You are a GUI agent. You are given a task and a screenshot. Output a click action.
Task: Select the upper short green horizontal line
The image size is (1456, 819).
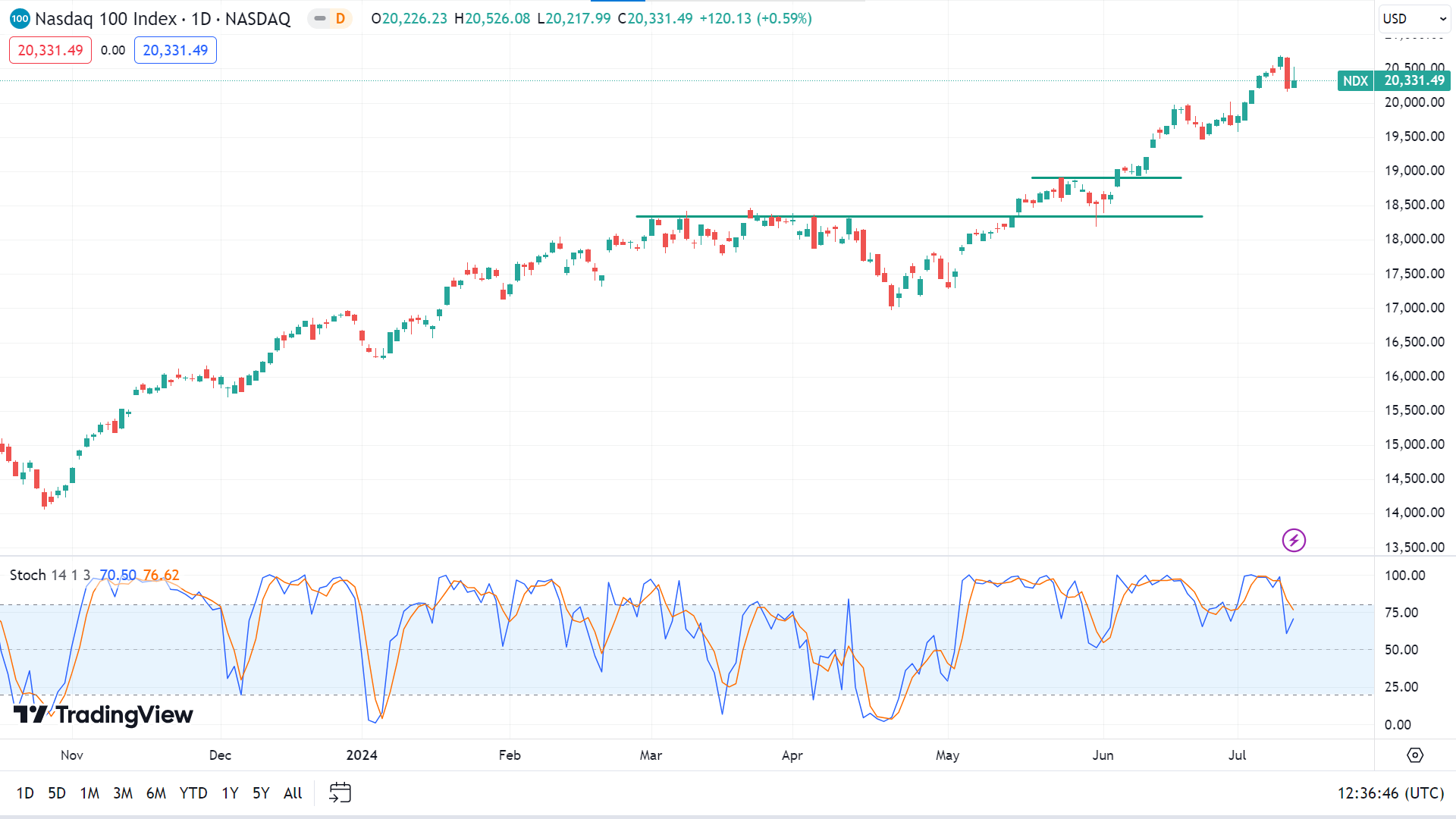tap(1106, 177)
